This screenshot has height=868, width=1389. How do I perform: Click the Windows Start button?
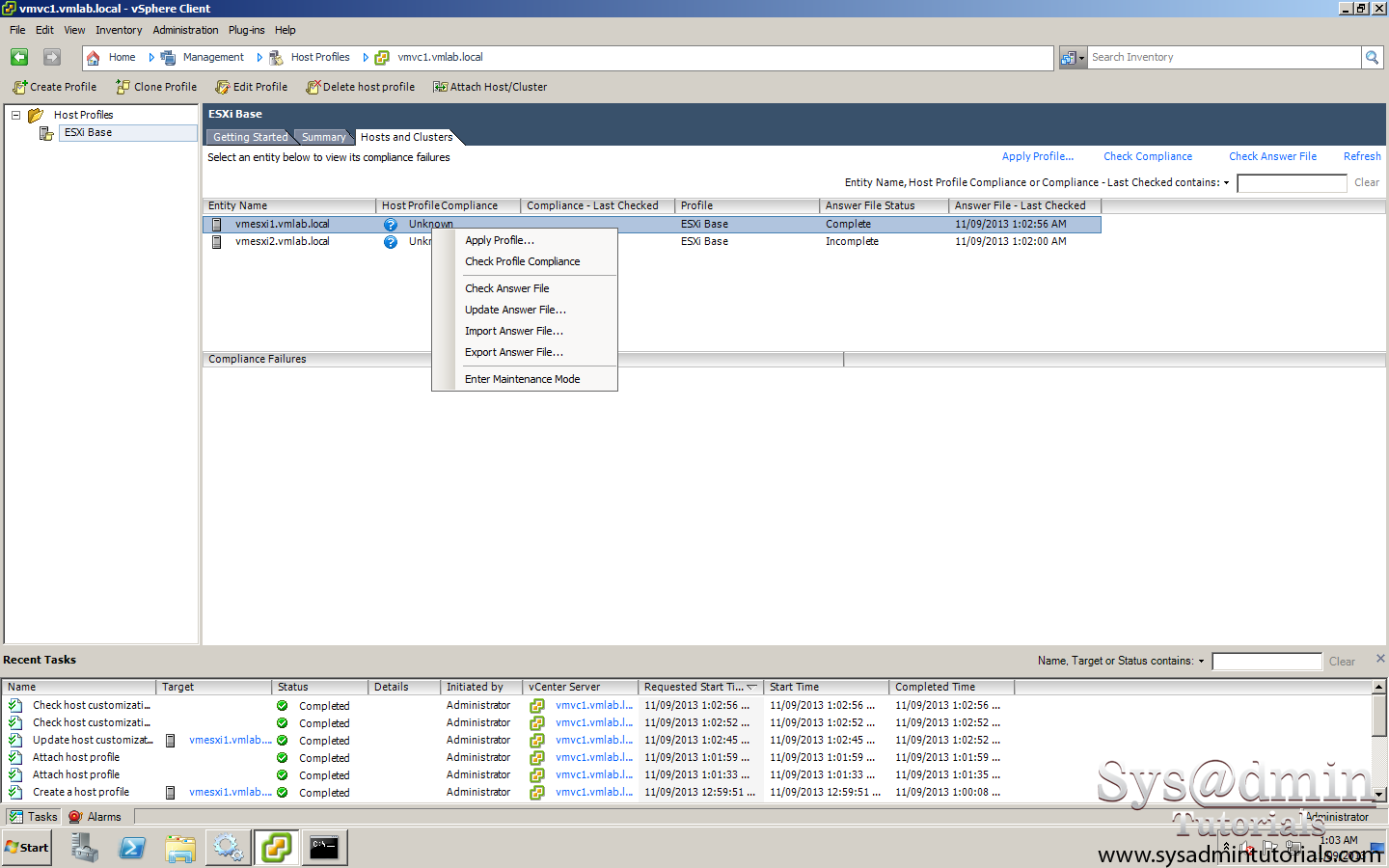(27, 848)
